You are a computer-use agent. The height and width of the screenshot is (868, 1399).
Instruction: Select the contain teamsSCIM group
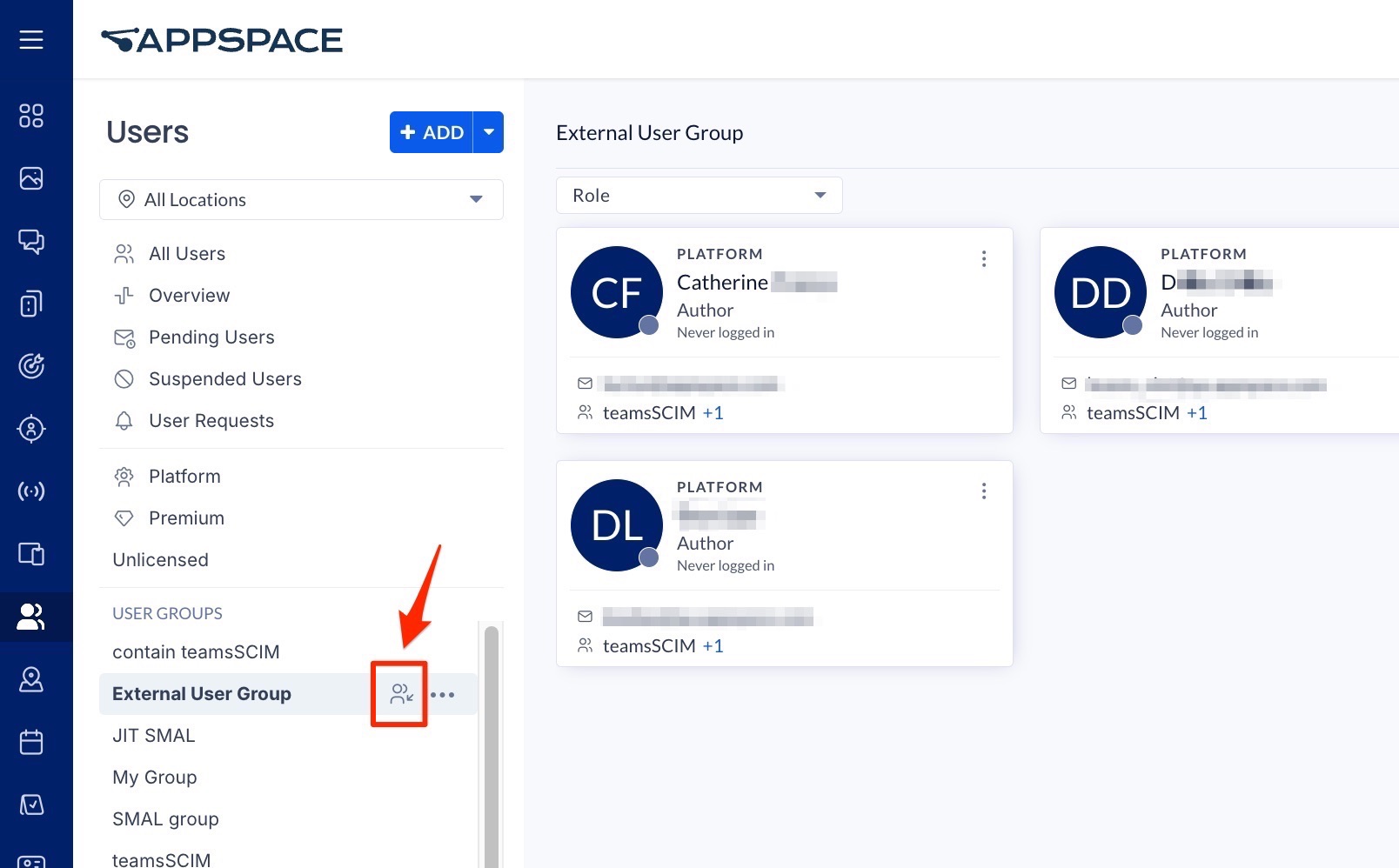[x=196, y=652]
